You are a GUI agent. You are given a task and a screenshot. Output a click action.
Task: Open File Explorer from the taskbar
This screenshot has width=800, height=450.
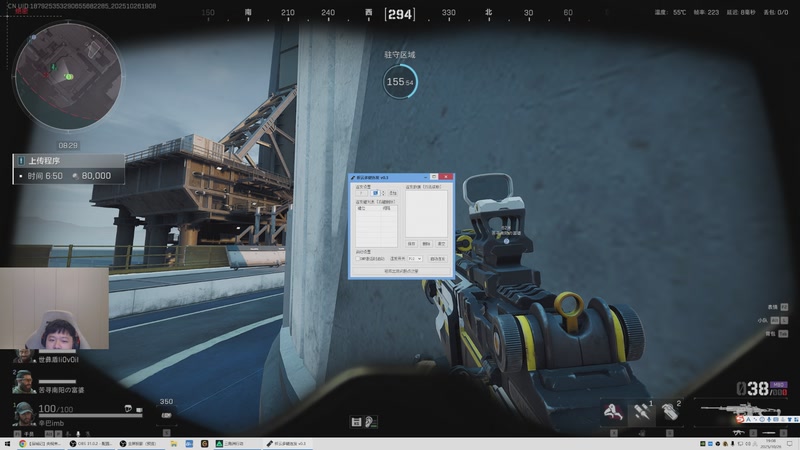pos(173,444)
